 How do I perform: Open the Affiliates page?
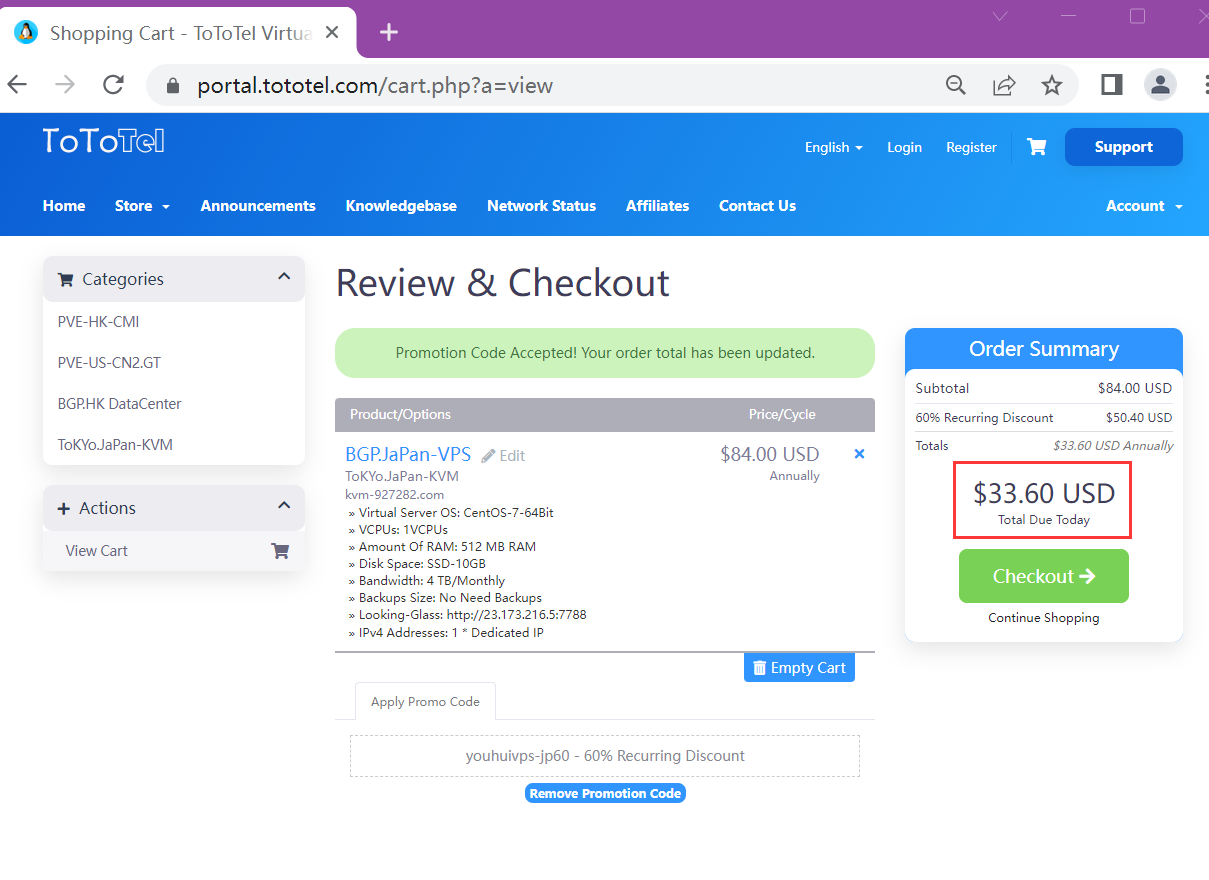tap(657, 206)
